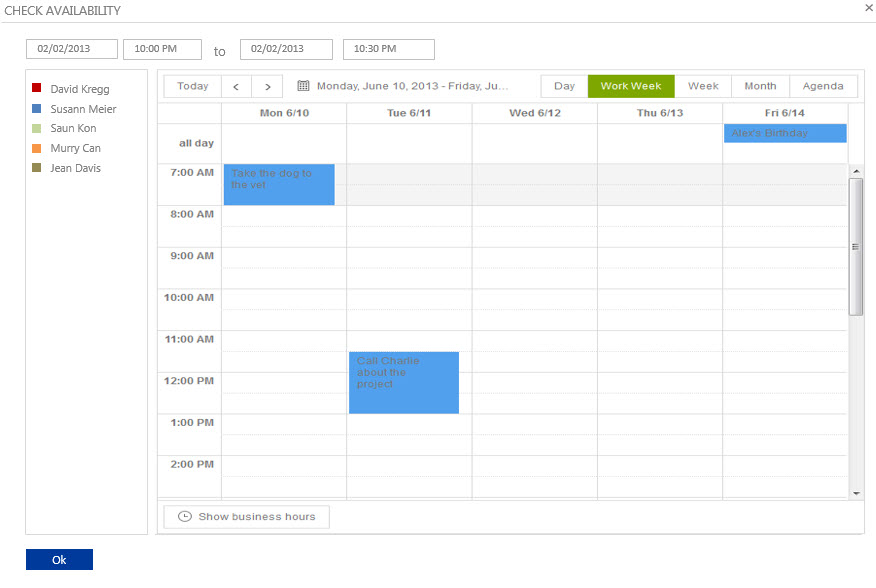Open the calendar date picker icon
Viewport: 876px width, 588px height.
coord(303,86)
